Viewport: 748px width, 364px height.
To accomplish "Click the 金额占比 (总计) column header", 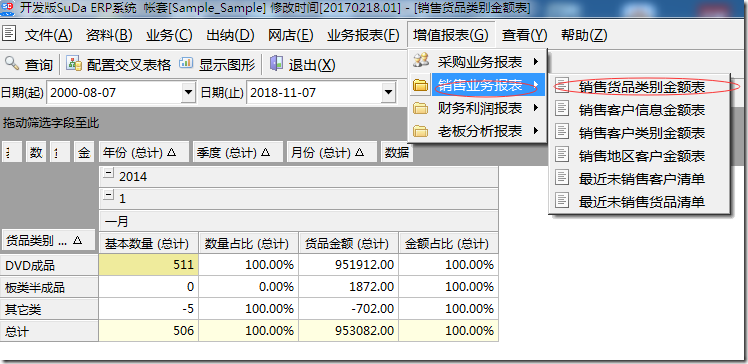I will (x=448, y=244).
